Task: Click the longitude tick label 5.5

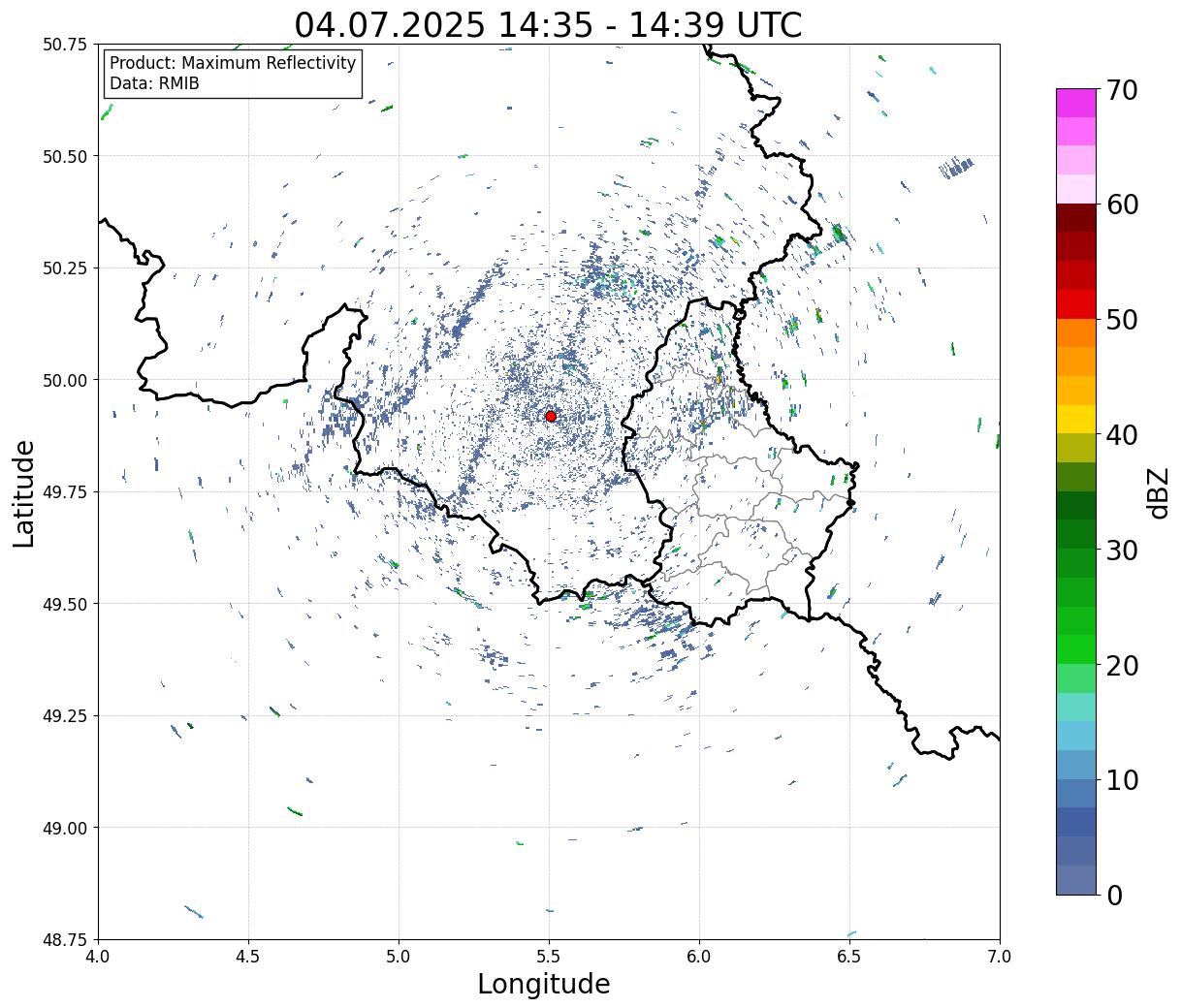Action: pos(549,957)
